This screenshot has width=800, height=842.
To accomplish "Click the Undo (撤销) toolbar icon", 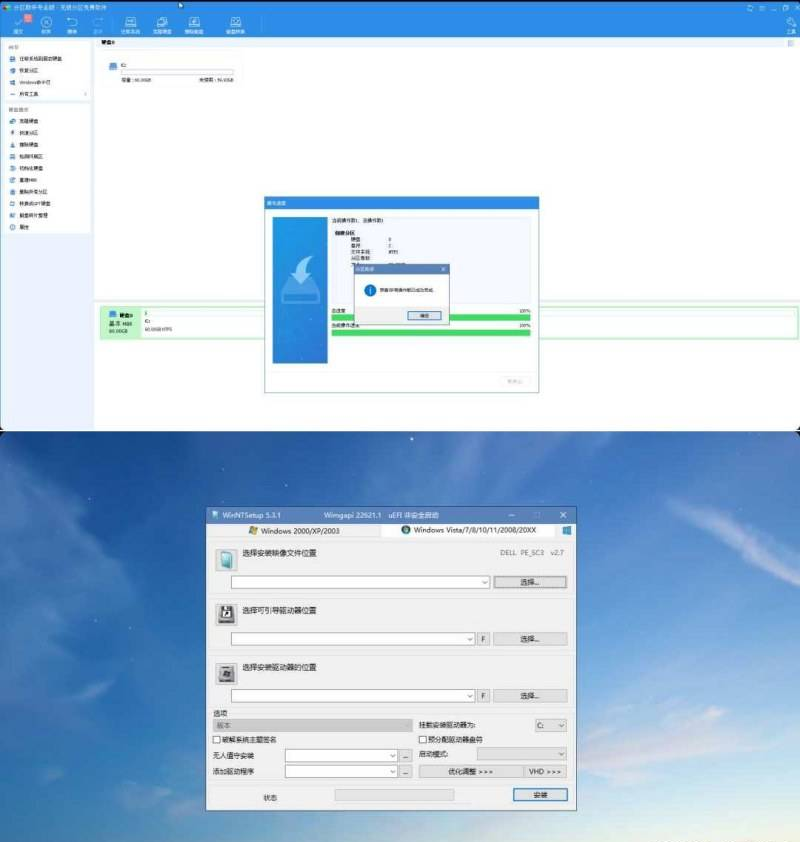I will pos(72,25).
